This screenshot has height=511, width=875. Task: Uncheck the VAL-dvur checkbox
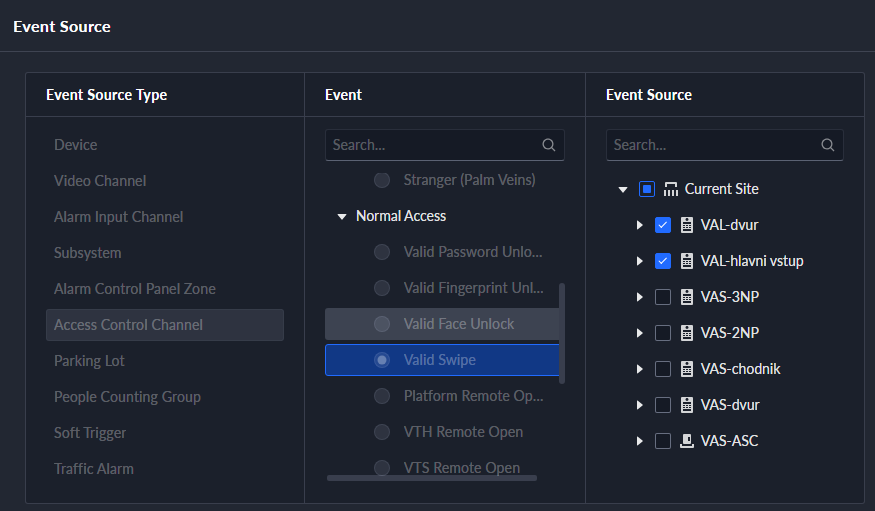663,225
